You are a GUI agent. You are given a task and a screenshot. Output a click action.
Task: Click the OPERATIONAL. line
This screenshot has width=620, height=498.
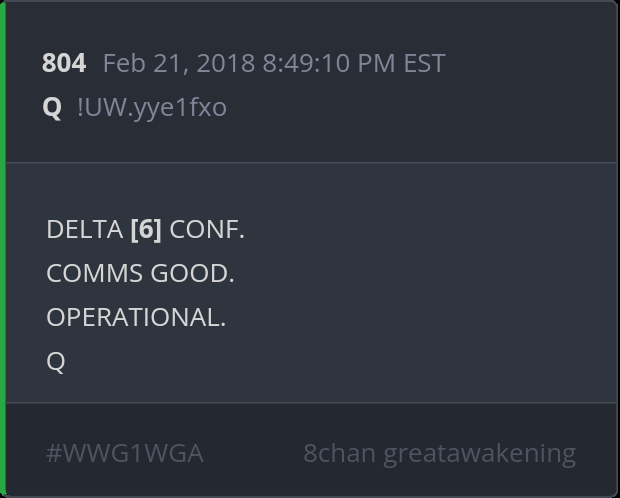pos(136,317)
